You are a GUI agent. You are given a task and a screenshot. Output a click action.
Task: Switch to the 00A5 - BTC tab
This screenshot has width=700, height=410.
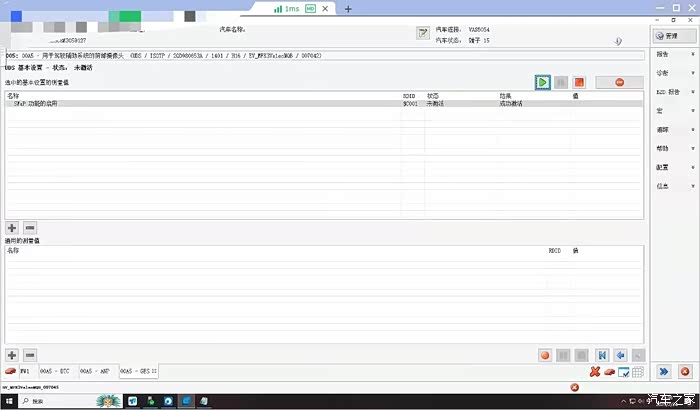coord(56,372)
